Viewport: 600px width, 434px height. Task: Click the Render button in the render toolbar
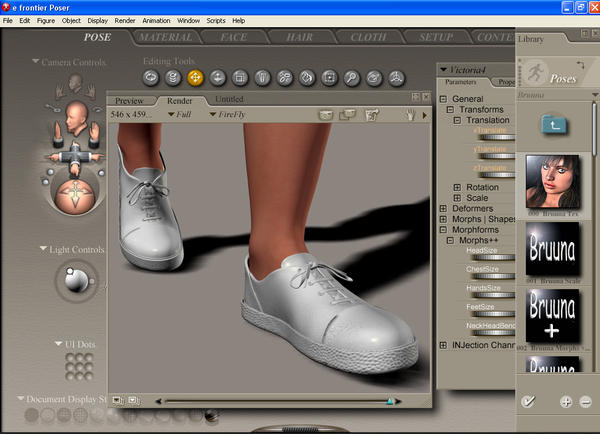point(325,114)
